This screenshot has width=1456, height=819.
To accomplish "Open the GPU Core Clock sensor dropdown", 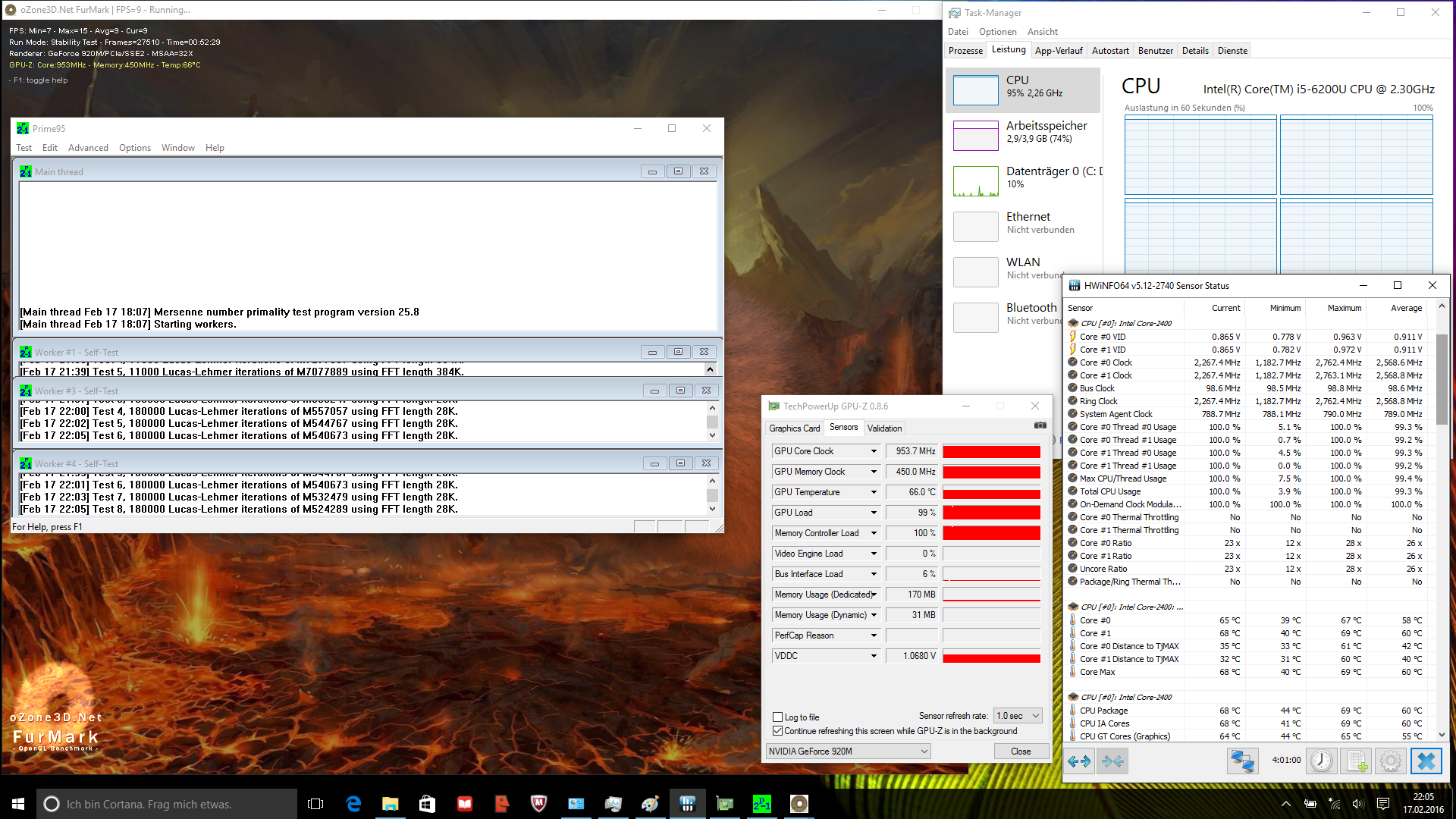I will coord(874,451).
